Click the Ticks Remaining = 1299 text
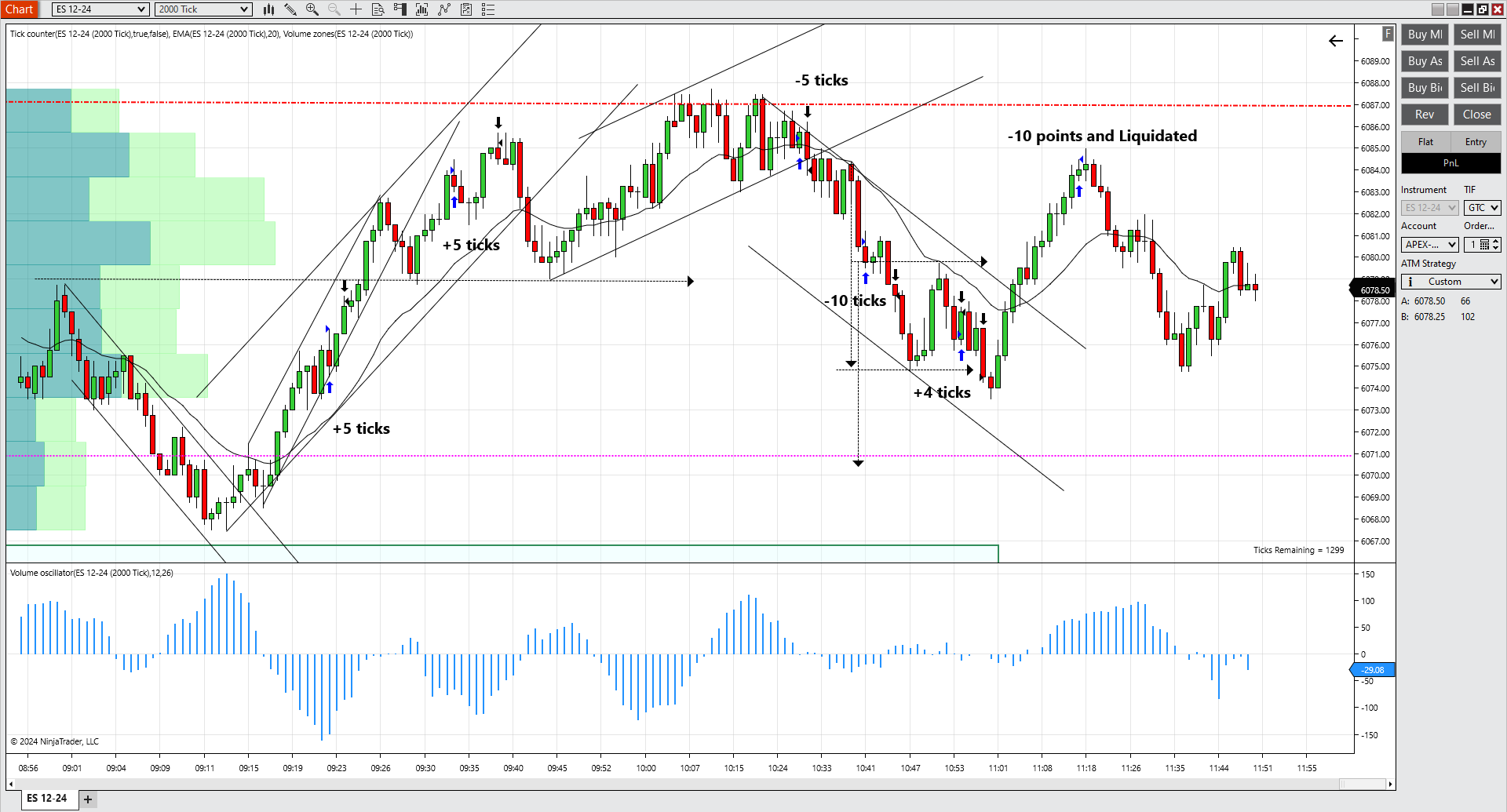1507x812 pixels. (x=1298, y=550)
